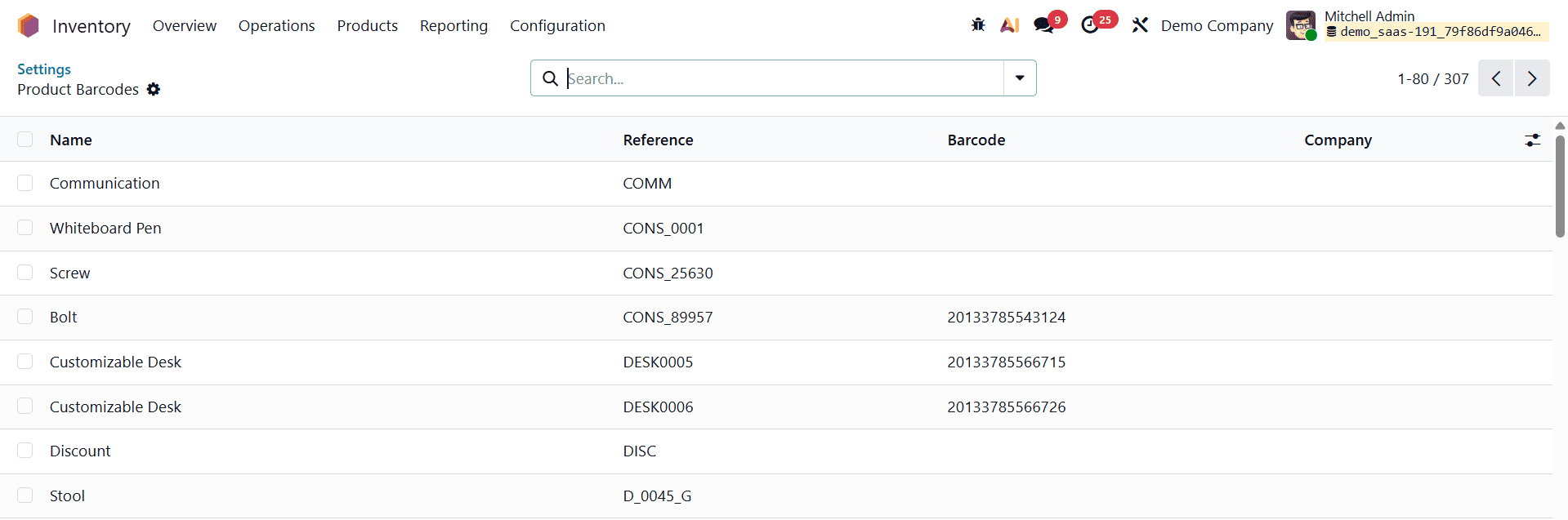Click into the Search input field

point(784,78)
